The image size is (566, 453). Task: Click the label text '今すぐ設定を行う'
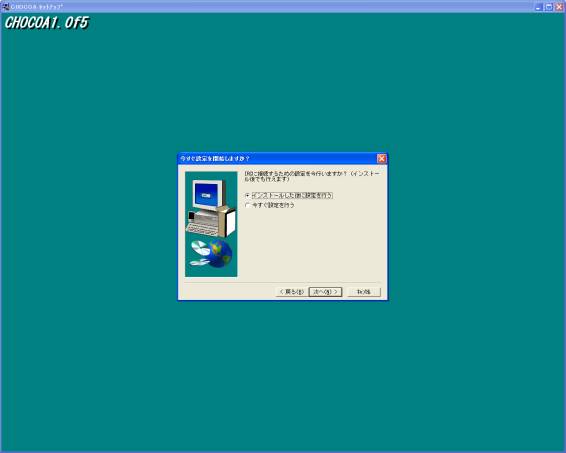pos(273,205)
